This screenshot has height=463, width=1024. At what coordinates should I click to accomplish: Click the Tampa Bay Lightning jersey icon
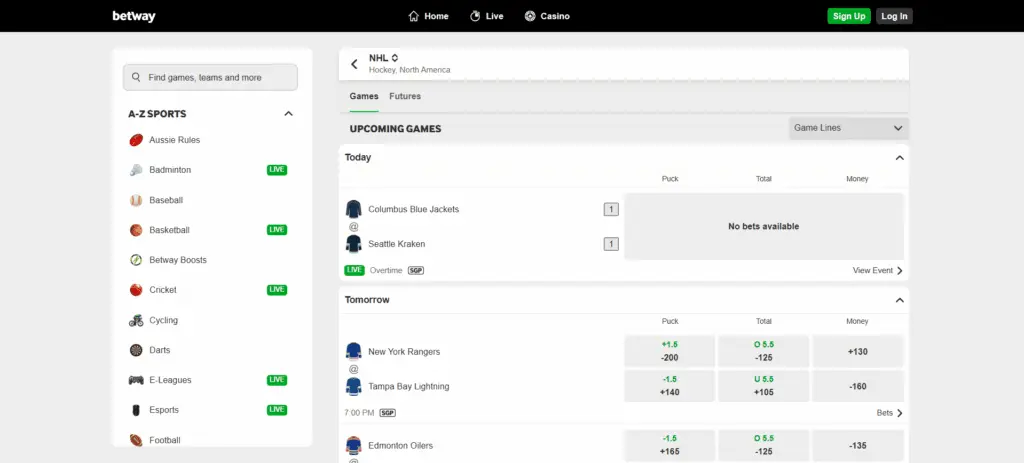353,386
